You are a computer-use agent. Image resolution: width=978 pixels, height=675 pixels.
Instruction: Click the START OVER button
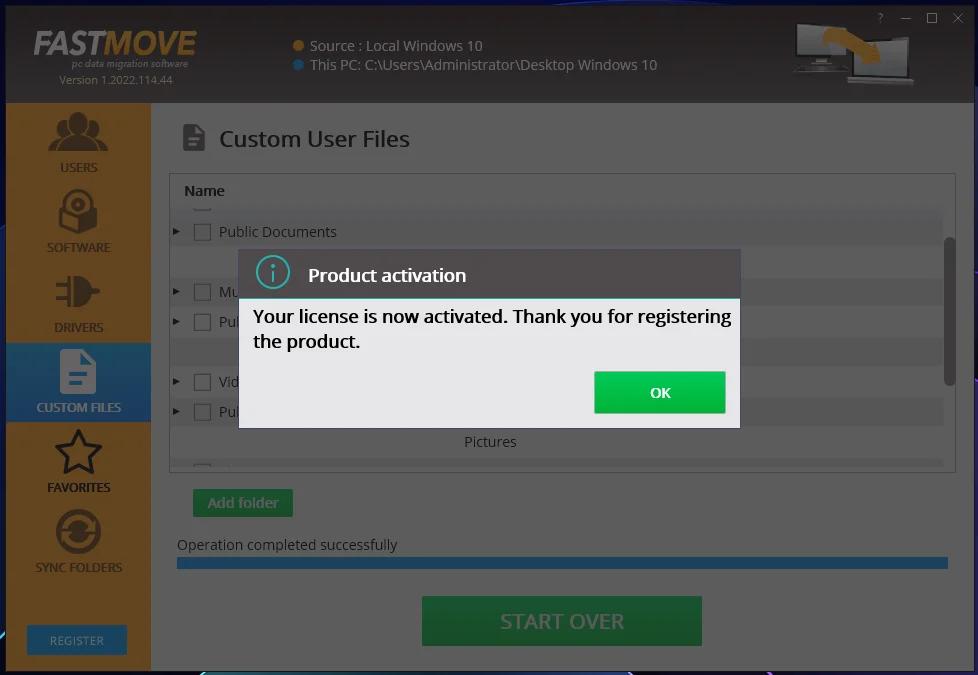561,621
